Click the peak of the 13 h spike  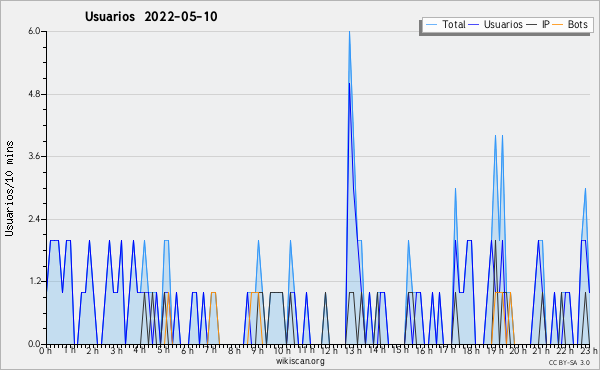click(349, 32)
